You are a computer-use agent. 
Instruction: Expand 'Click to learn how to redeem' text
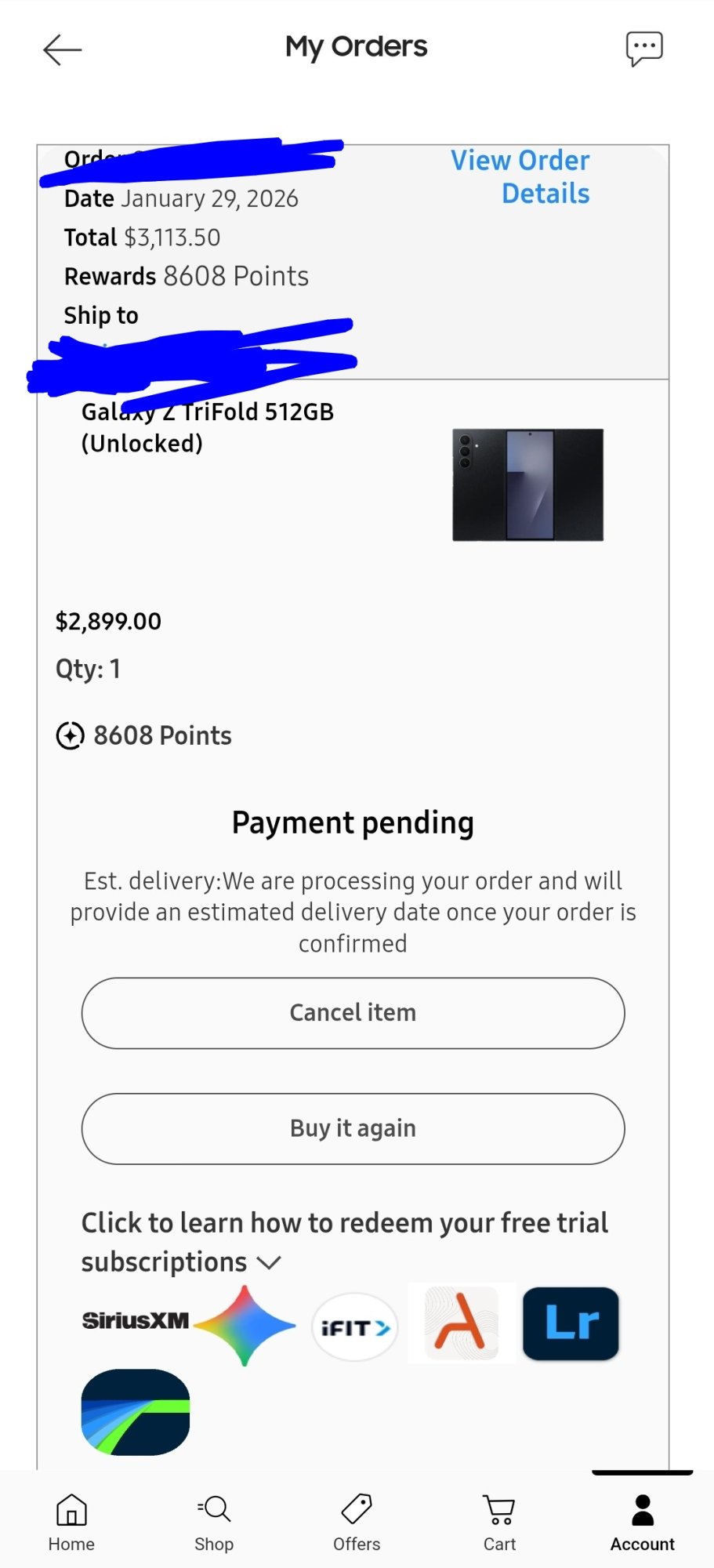345,1242
